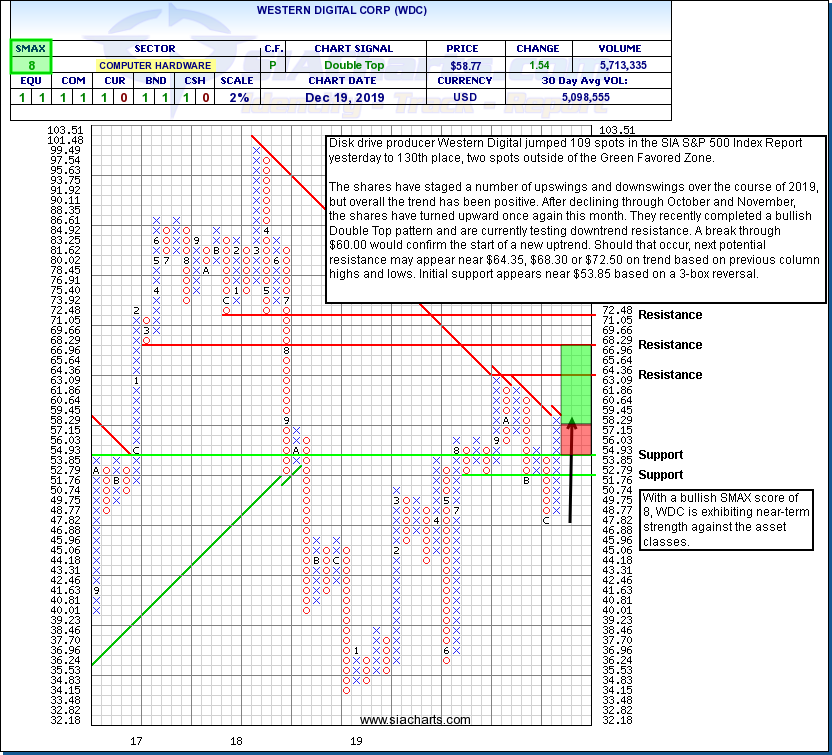Select the COMPUTER HARDWARE sector label
Image resolution: width=832 pixels, height=755 pixels.
pyautogui.click(x=153, y=64)
